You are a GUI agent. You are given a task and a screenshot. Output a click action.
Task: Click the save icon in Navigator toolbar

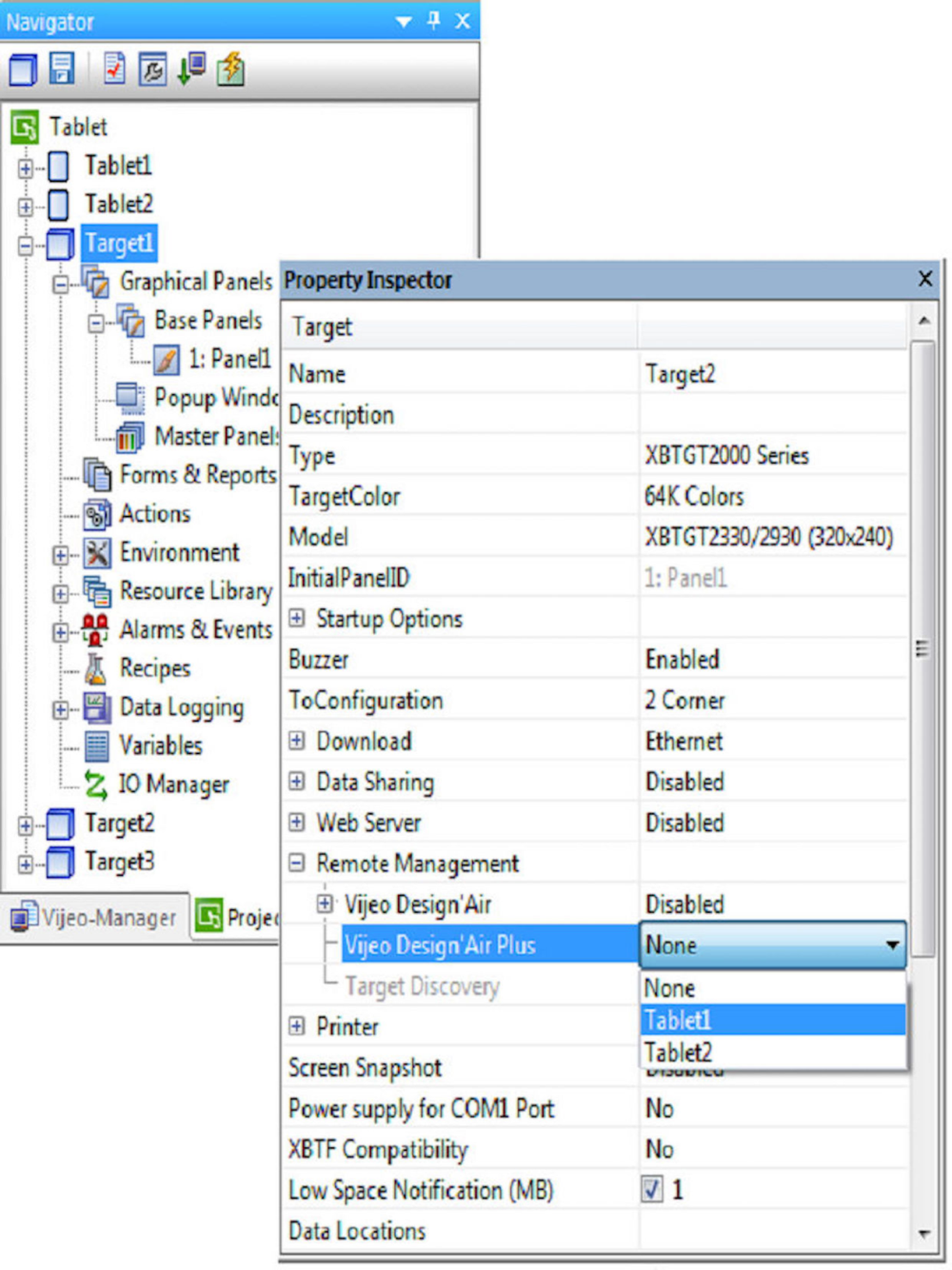tap(62, 69)
